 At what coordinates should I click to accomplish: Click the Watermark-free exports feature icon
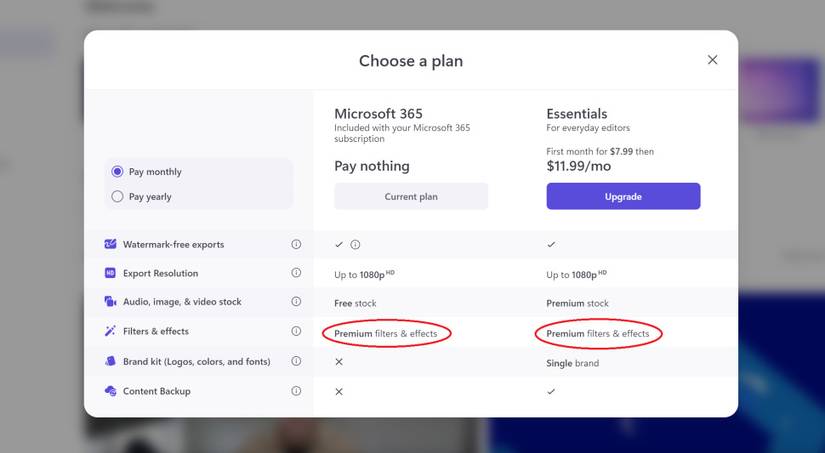point(110,244)
